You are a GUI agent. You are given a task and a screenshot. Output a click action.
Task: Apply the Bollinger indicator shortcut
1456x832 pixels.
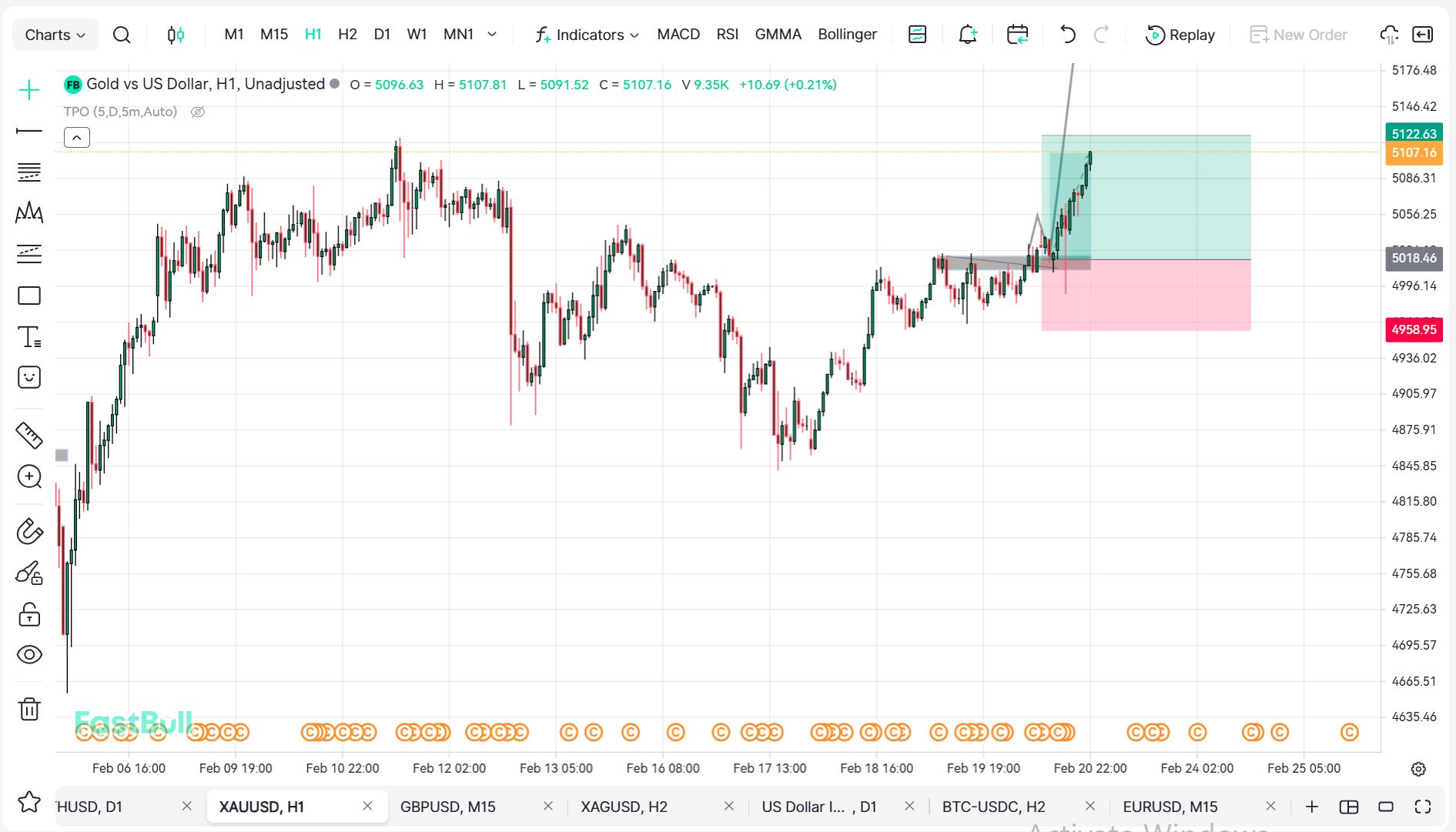(847, 35)
